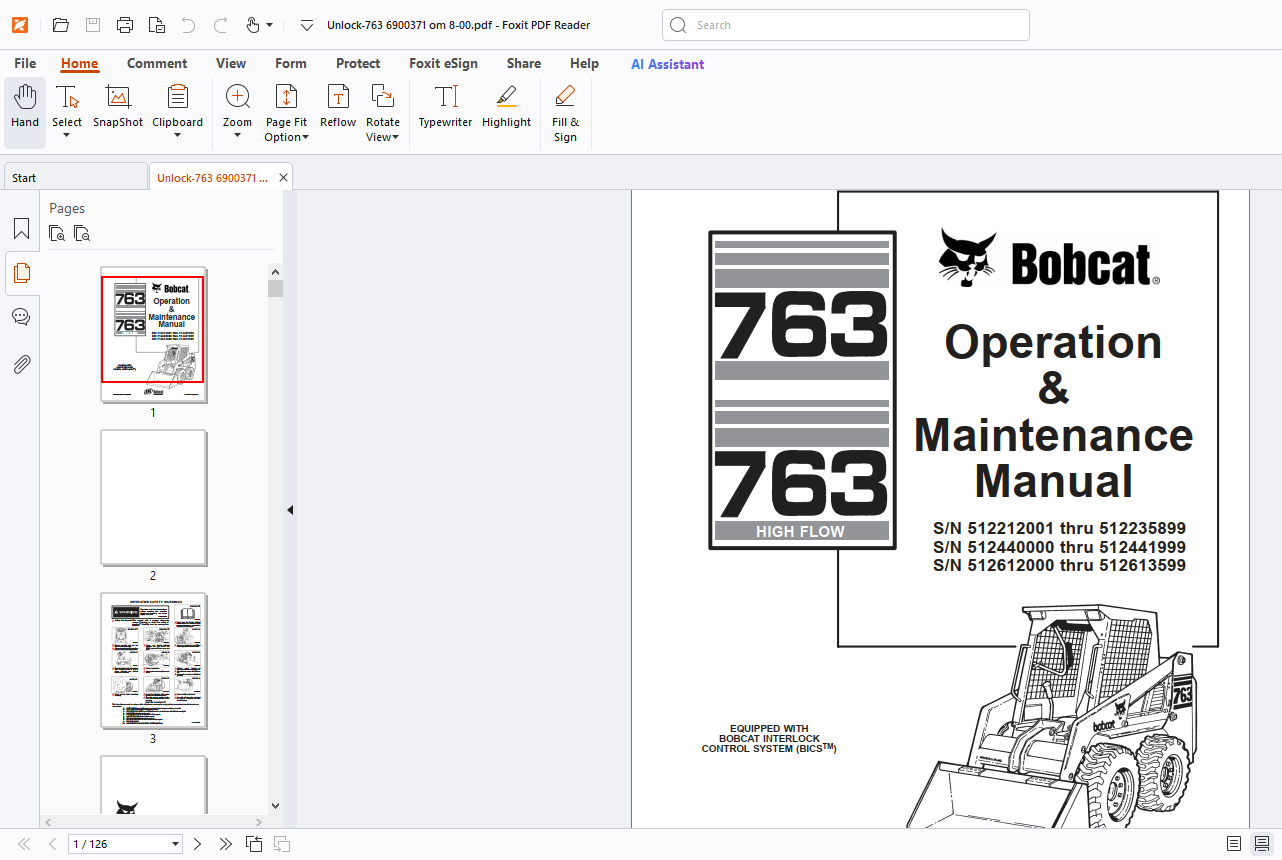Open the Share tab
1282x860 pixels.
tap(524, 63)
